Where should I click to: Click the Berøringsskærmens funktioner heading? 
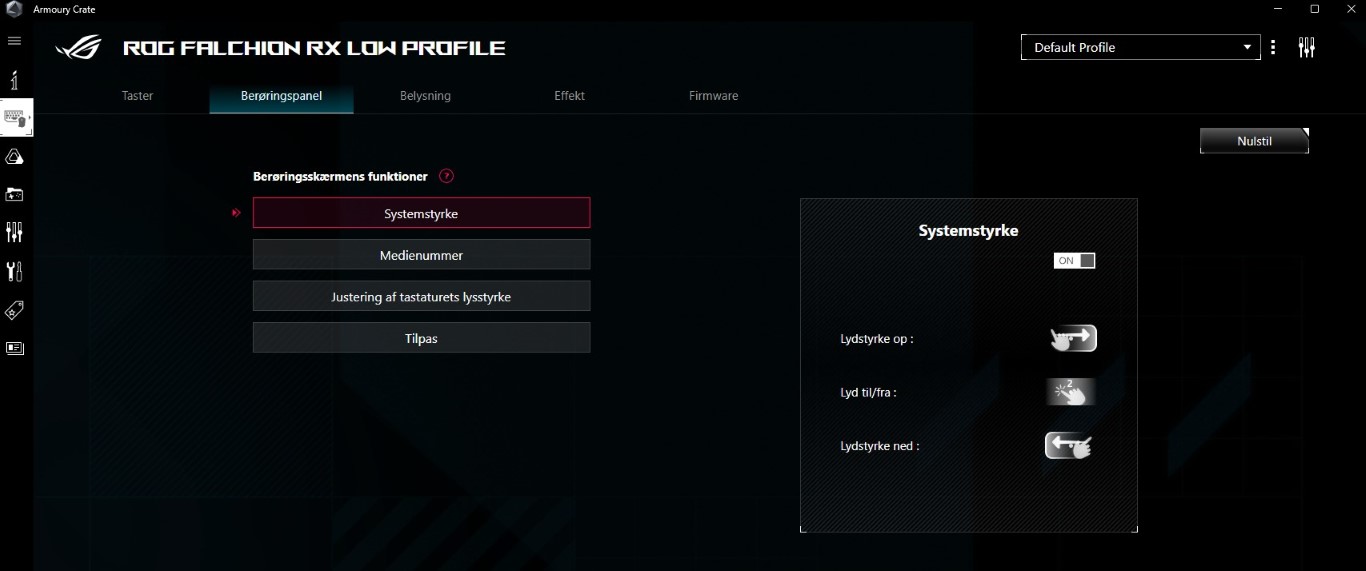[x=340, y=176]
